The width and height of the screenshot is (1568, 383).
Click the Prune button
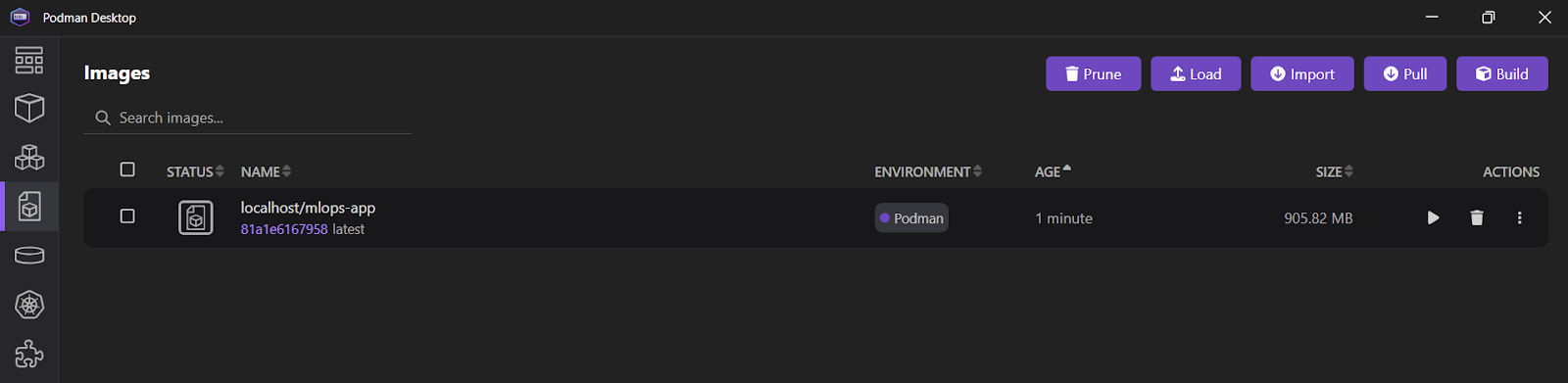[1093, 73]
